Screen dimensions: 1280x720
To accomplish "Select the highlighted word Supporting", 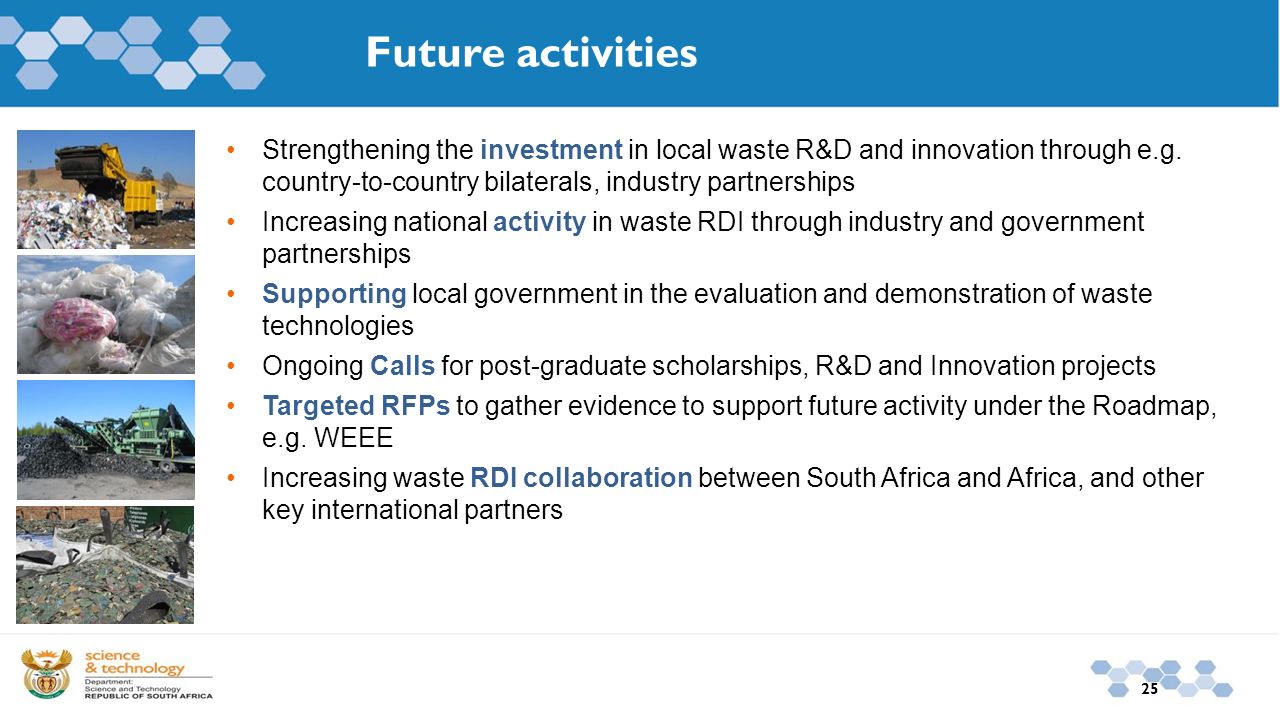I will coord(334,294).
